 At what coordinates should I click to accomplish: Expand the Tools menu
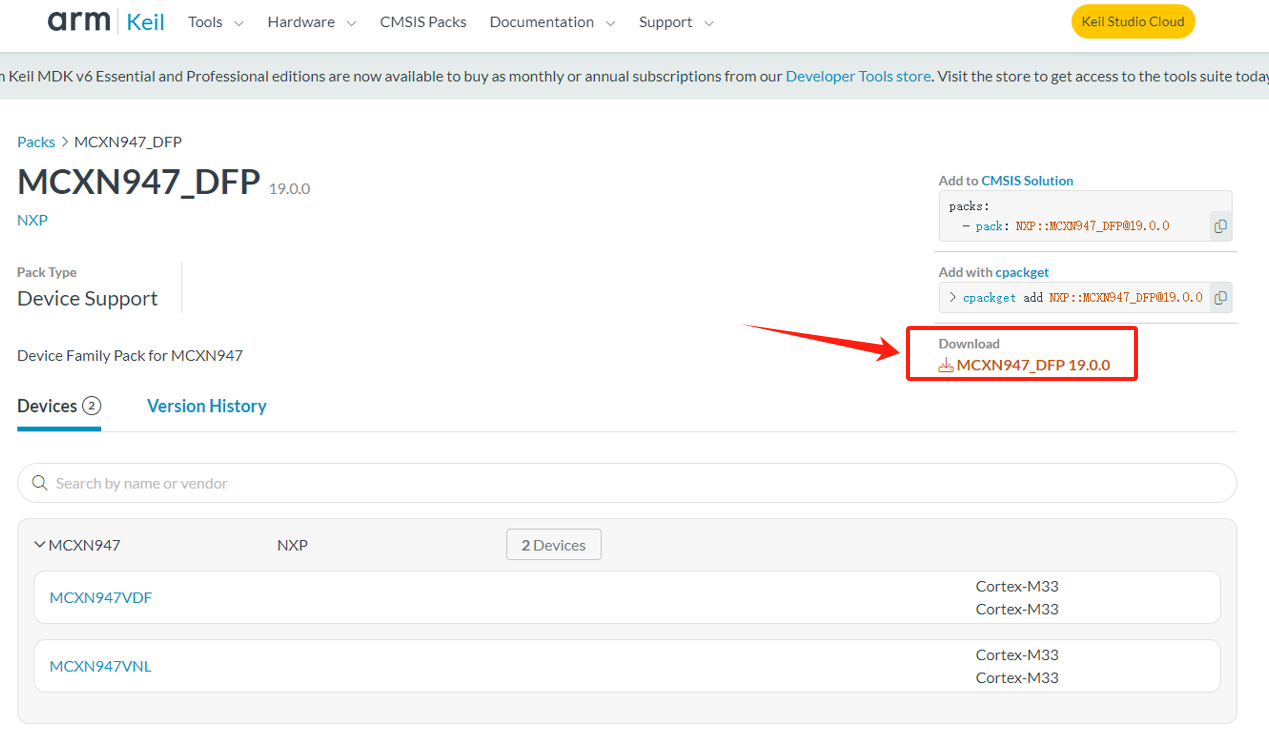pos(216,22)
